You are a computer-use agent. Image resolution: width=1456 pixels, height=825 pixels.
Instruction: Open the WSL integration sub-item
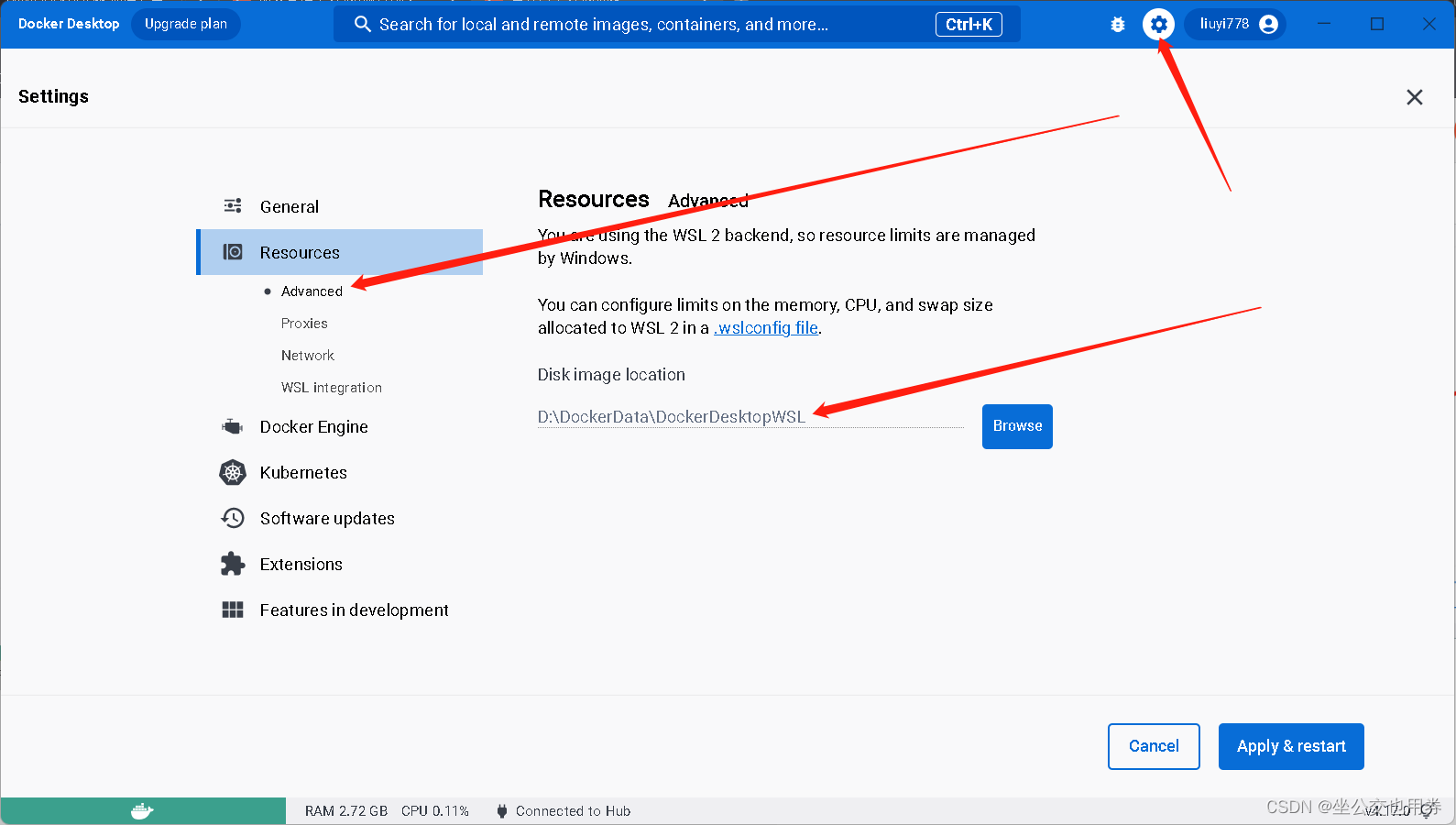(331, 388)
